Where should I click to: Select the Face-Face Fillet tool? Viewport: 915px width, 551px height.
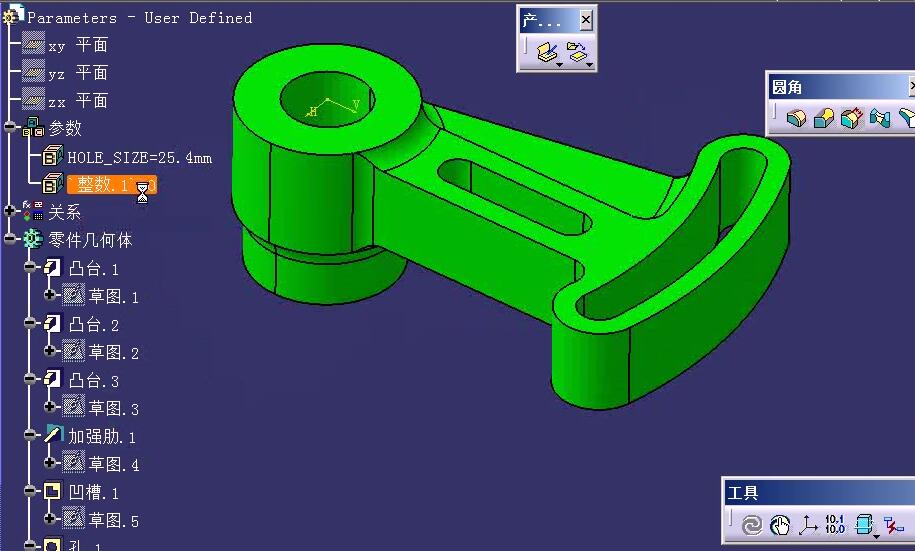coord(879,117)
